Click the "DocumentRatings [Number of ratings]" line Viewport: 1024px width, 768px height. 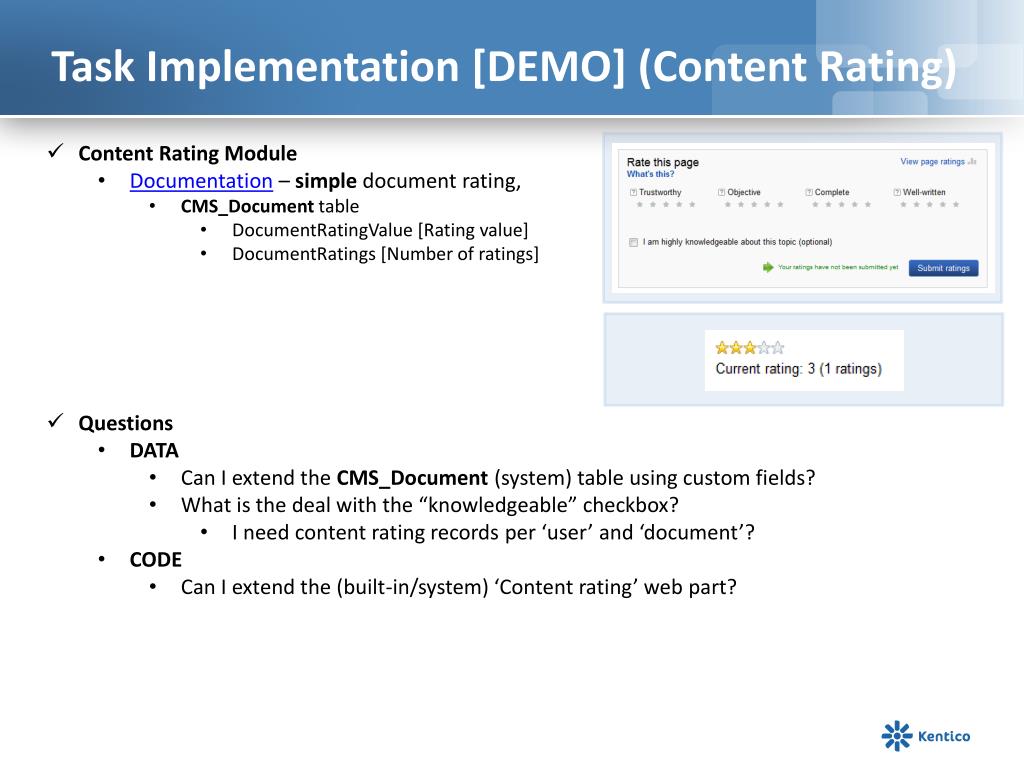[x=385, y=254]
